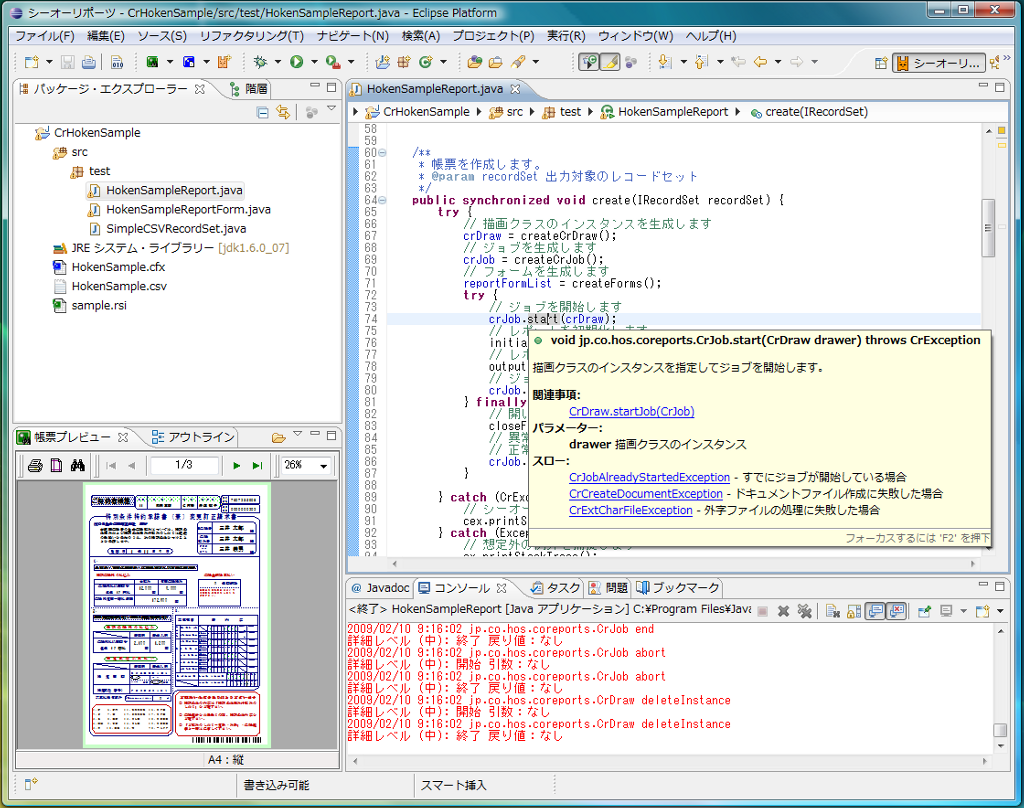Image resolution: width=1024 pixels, height=808 pixels.
Task: Open the Open Console dropdown arrow
Action: point(1000,611)
